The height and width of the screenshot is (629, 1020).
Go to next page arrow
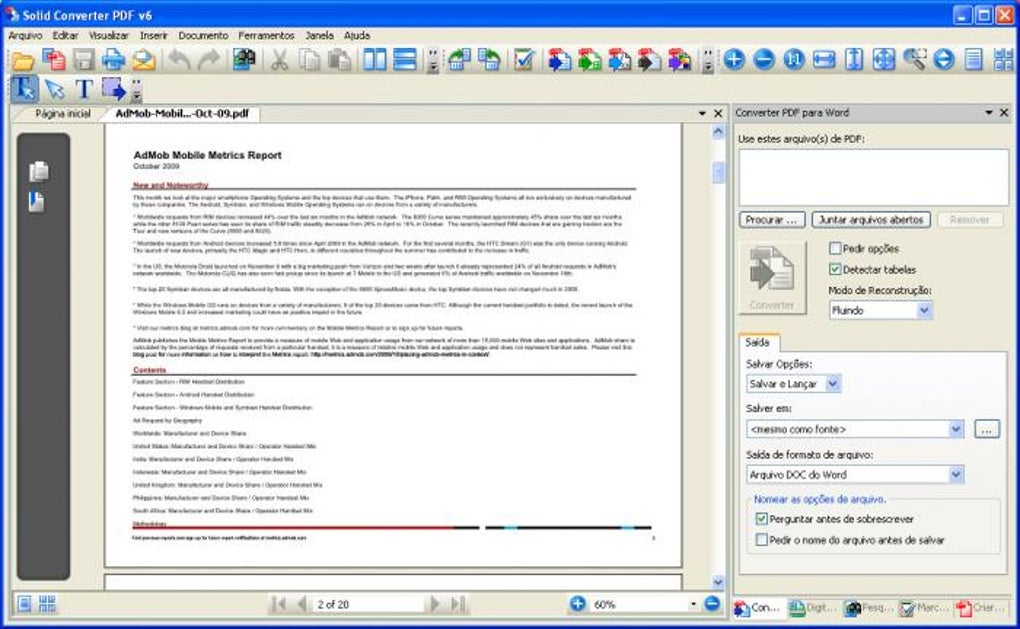point(435,604)
